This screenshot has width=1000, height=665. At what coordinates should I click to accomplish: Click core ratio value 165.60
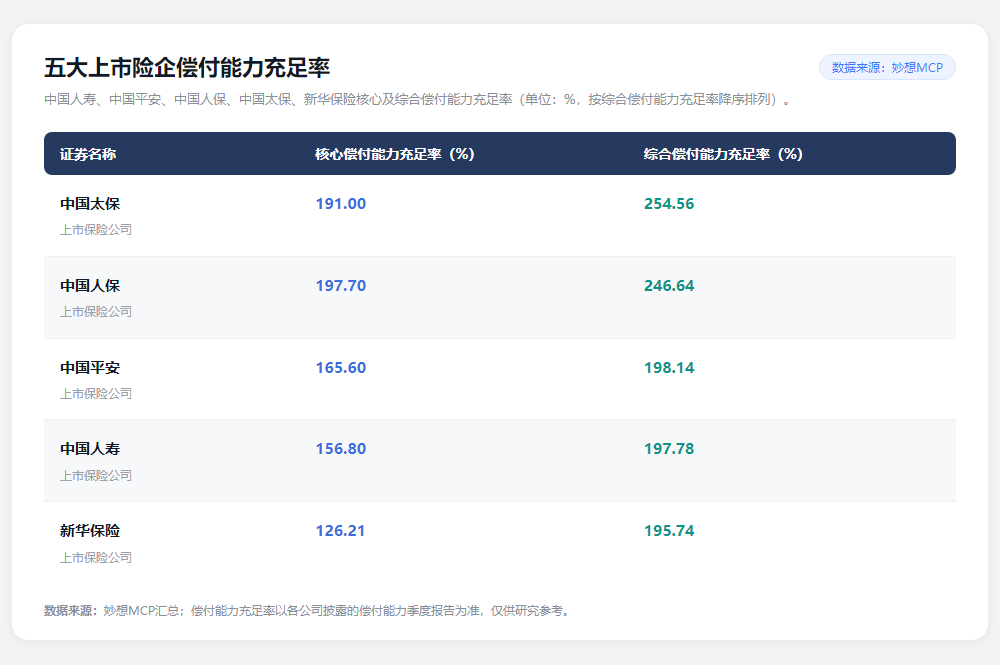[x=341, y=368]
